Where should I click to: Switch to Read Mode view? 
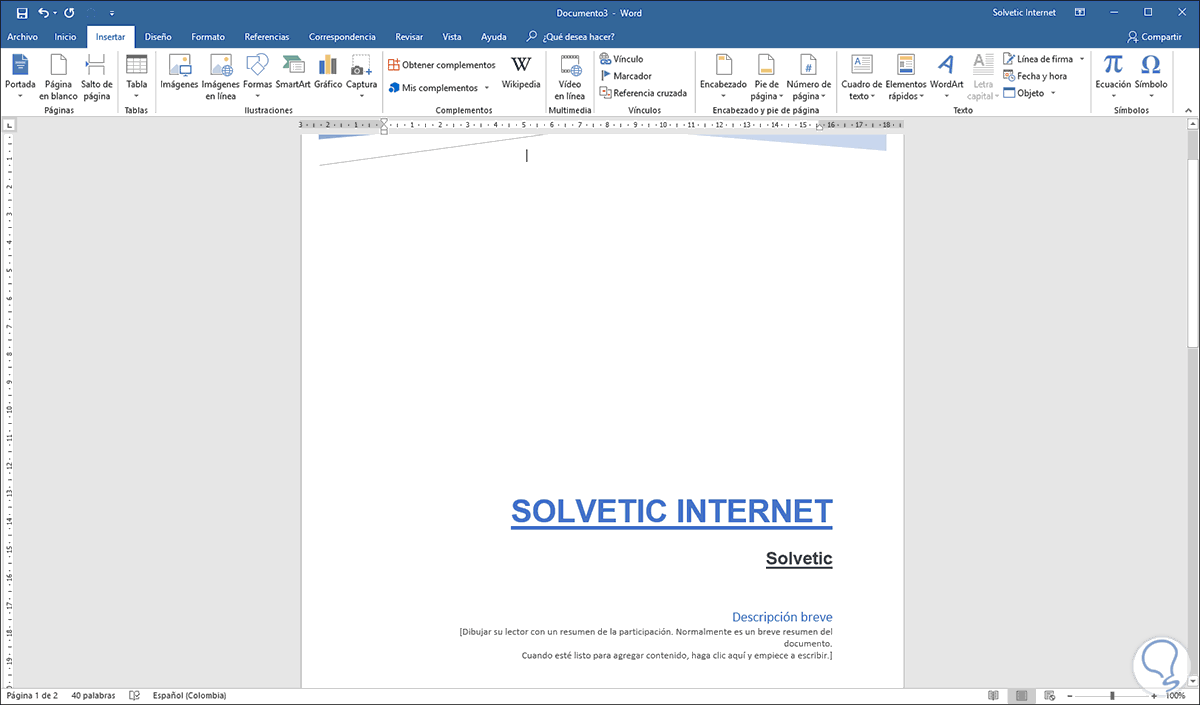point(993,695)
